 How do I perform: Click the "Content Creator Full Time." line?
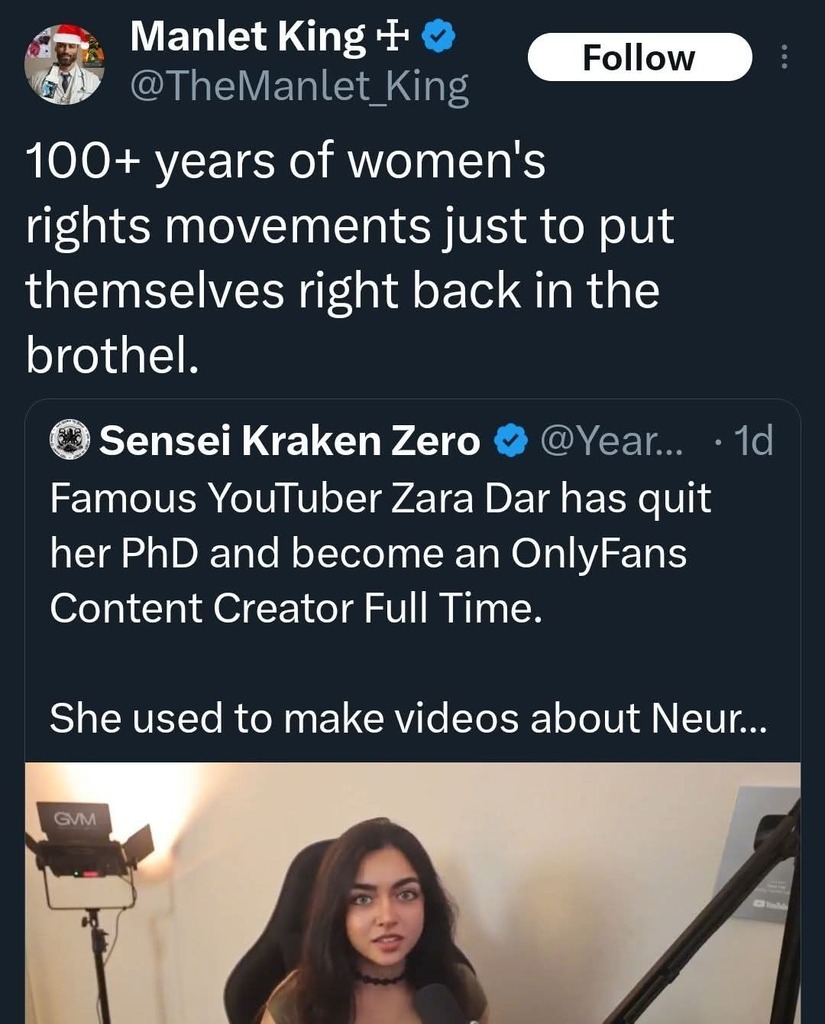[x=296, y=608]
